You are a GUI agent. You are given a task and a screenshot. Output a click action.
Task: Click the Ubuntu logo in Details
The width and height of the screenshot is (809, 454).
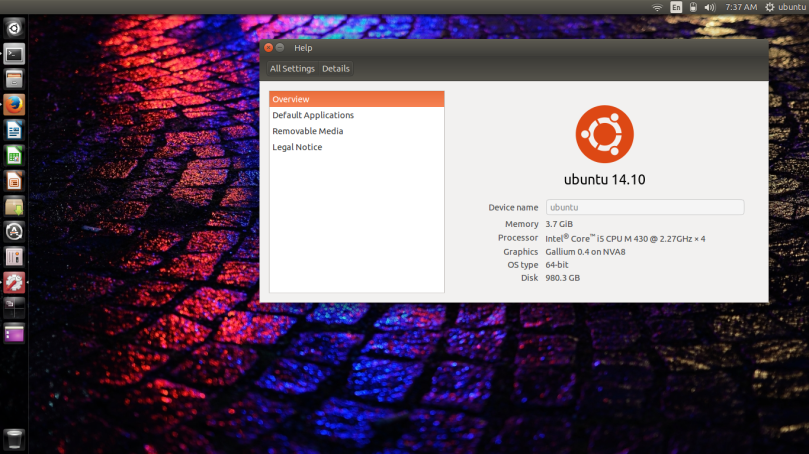click(x=604, y=134)
